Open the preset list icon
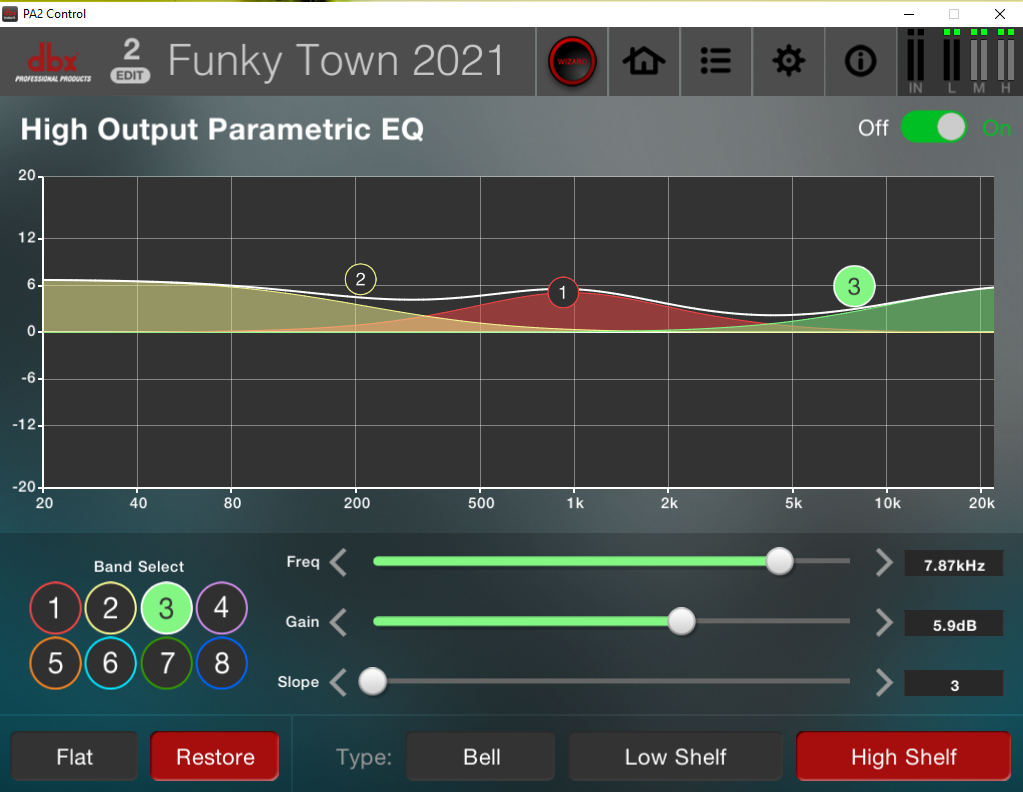1023x792 pixels. point(716,62)
